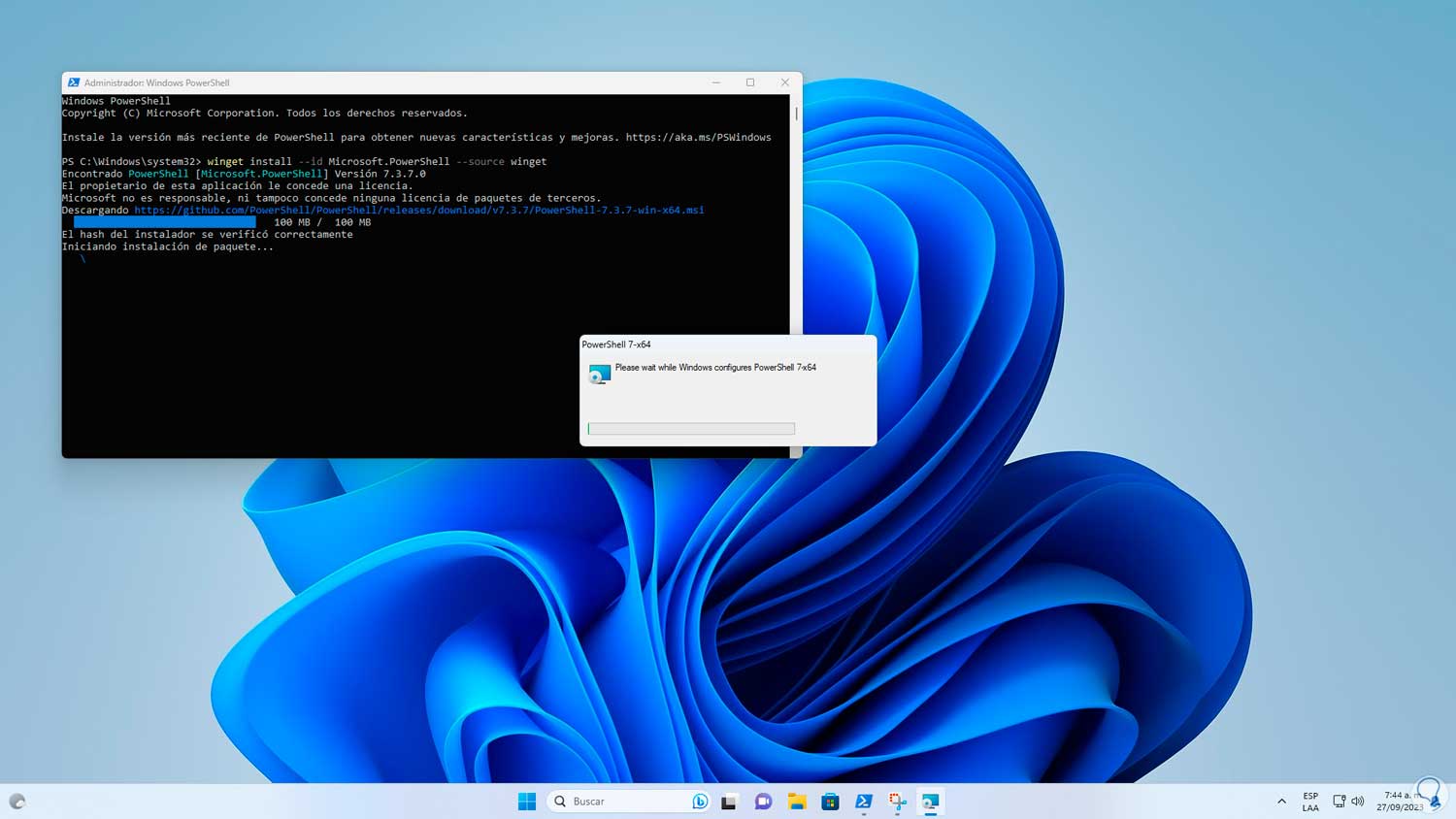Select the installer taskbar icon
The image size is (1456, 819).
point(930,802)
